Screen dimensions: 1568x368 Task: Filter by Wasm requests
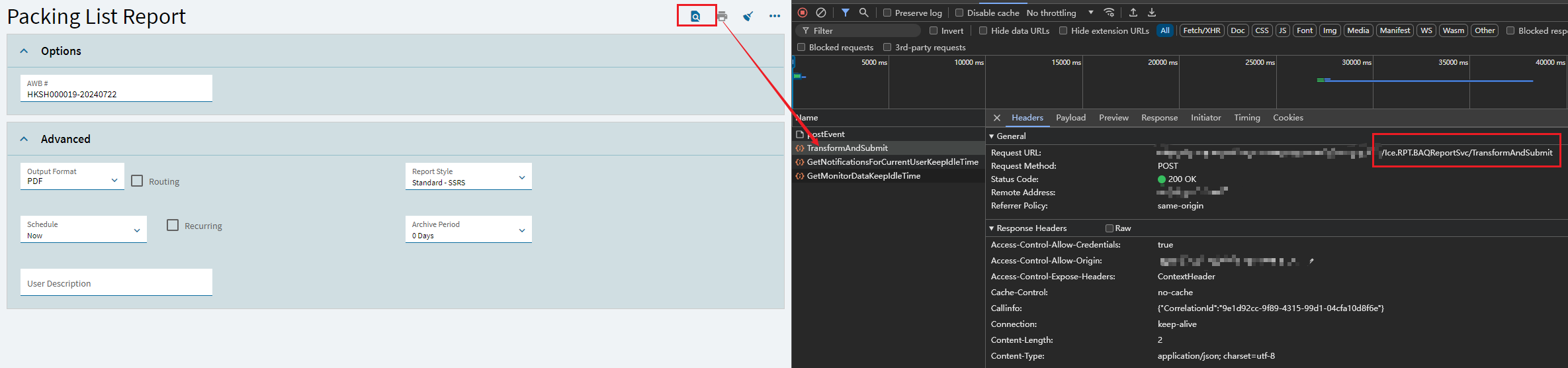click(x=1453, y=30)
